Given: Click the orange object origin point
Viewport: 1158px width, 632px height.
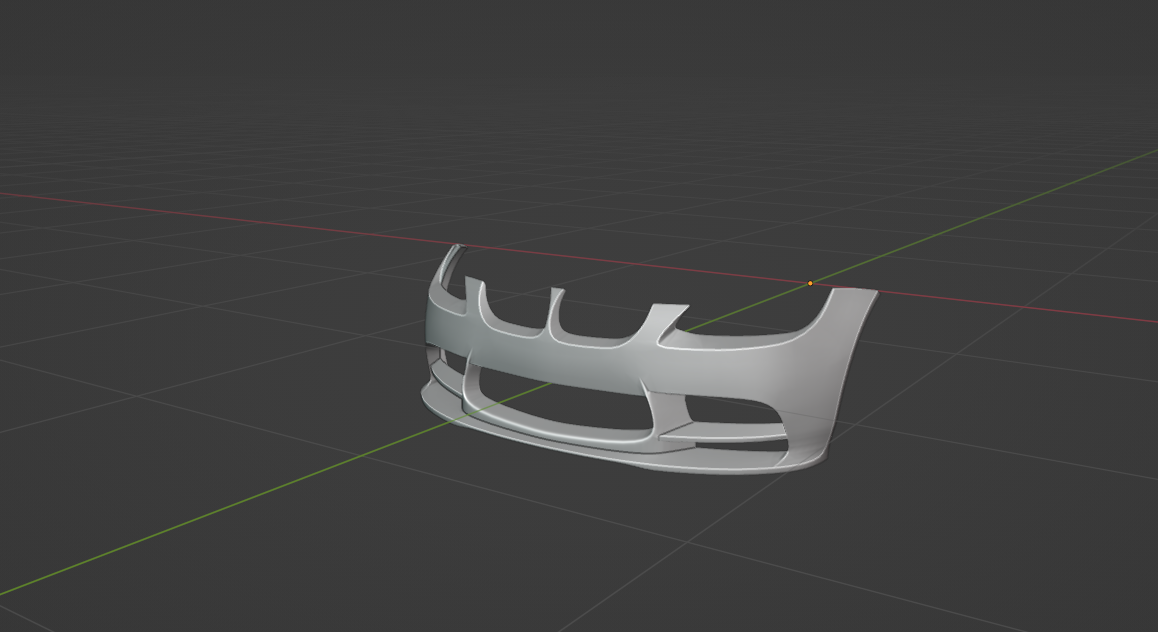Looking at the screenshot, I should point(810,284).
